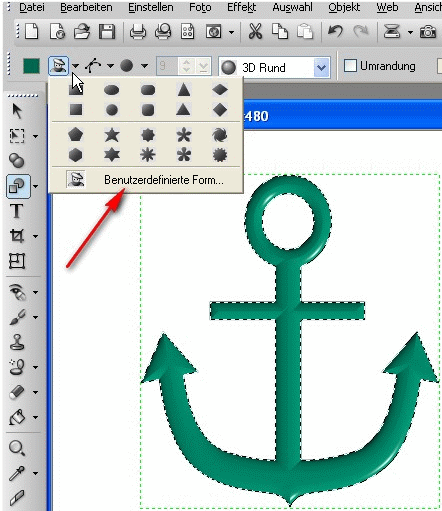Enable the Umrandung checkbox
The height and width of the screenshot is (511, 442).
(x=350, y=66)
